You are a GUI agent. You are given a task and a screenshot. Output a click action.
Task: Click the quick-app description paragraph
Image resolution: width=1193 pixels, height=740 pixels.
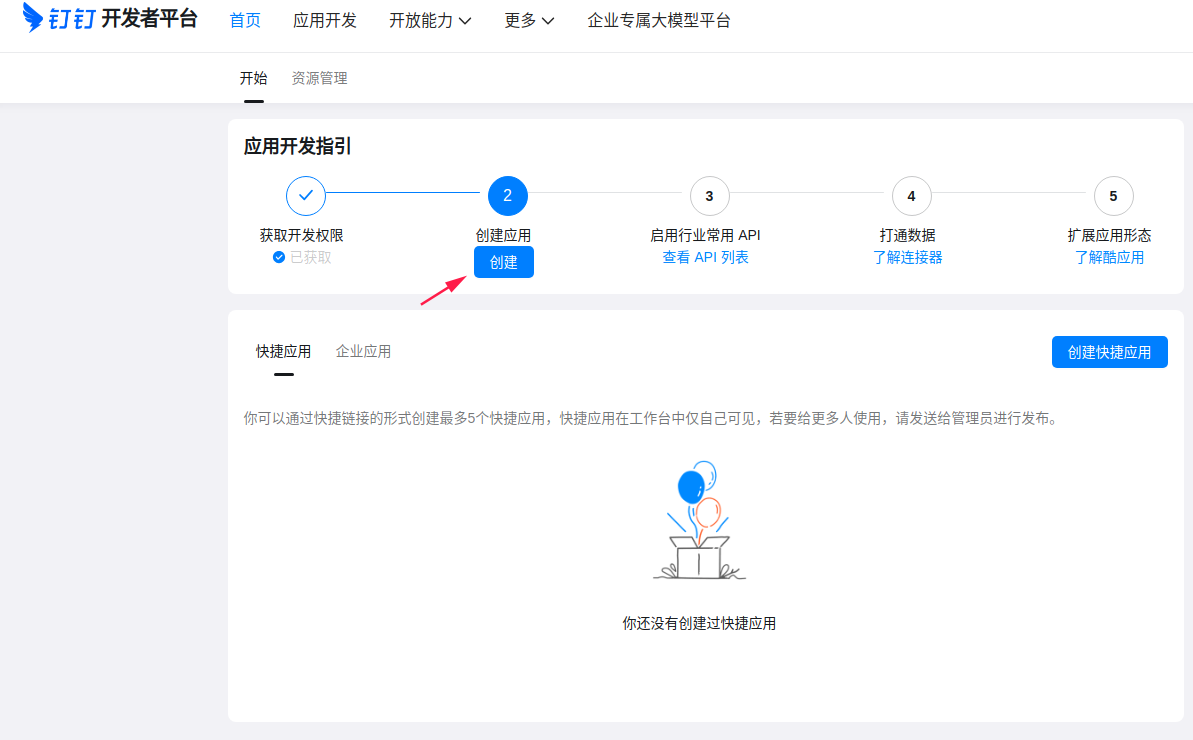(653, 418)
